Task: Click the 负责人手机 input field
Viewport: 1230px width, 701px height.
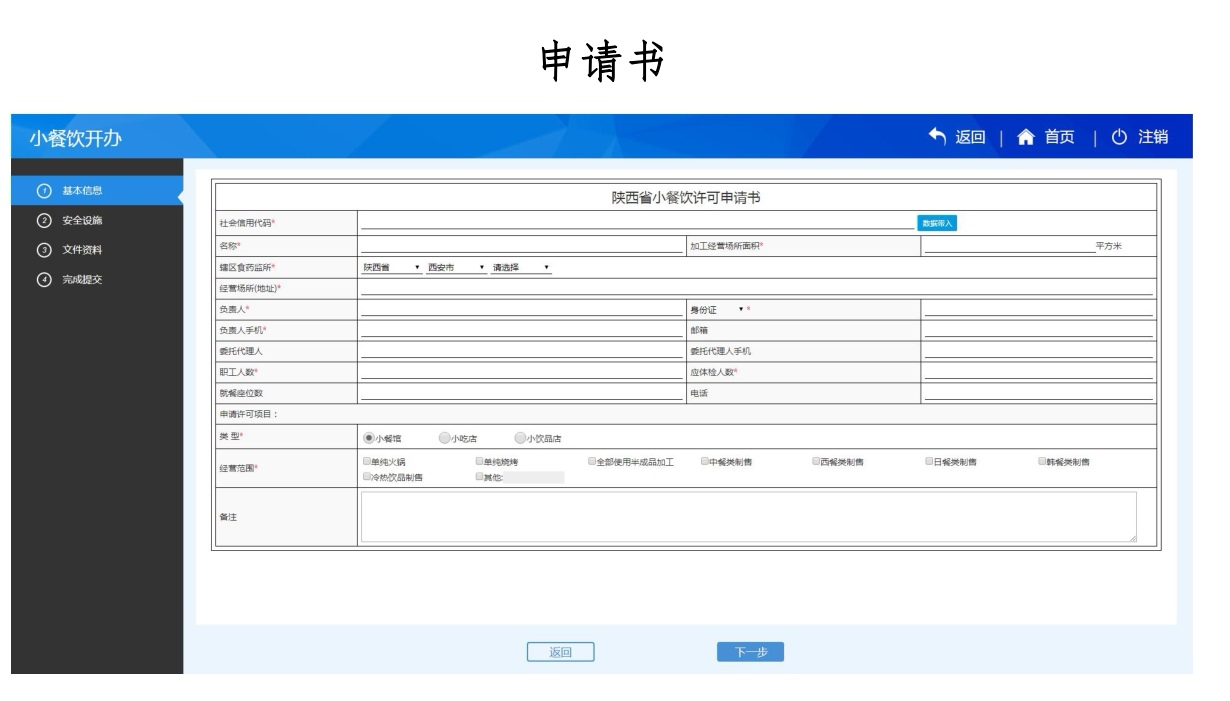Action: [520, 330]
